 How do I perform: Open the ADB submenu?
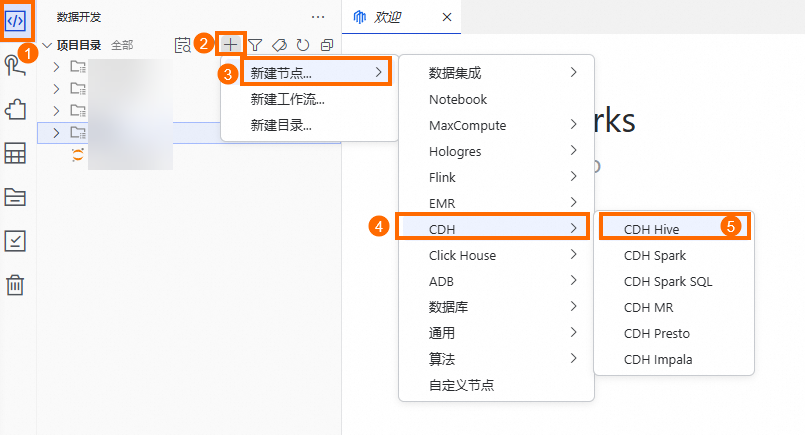[x=496, y=281]
